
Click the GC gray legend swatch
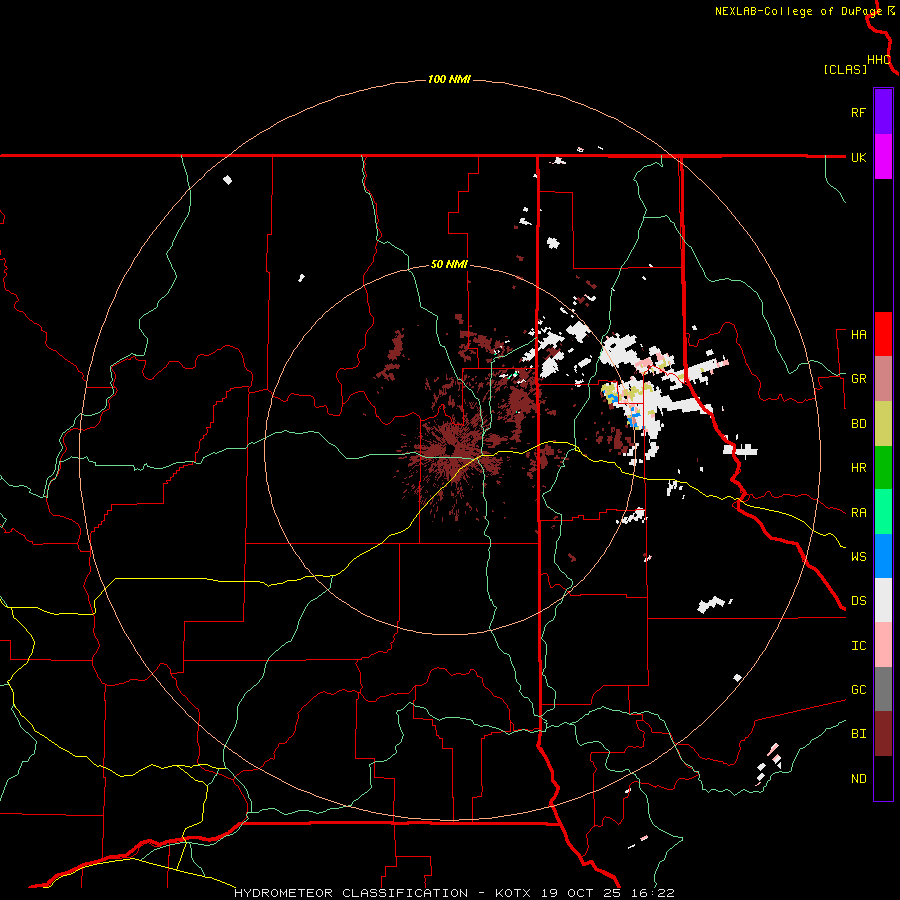(883, 689)
